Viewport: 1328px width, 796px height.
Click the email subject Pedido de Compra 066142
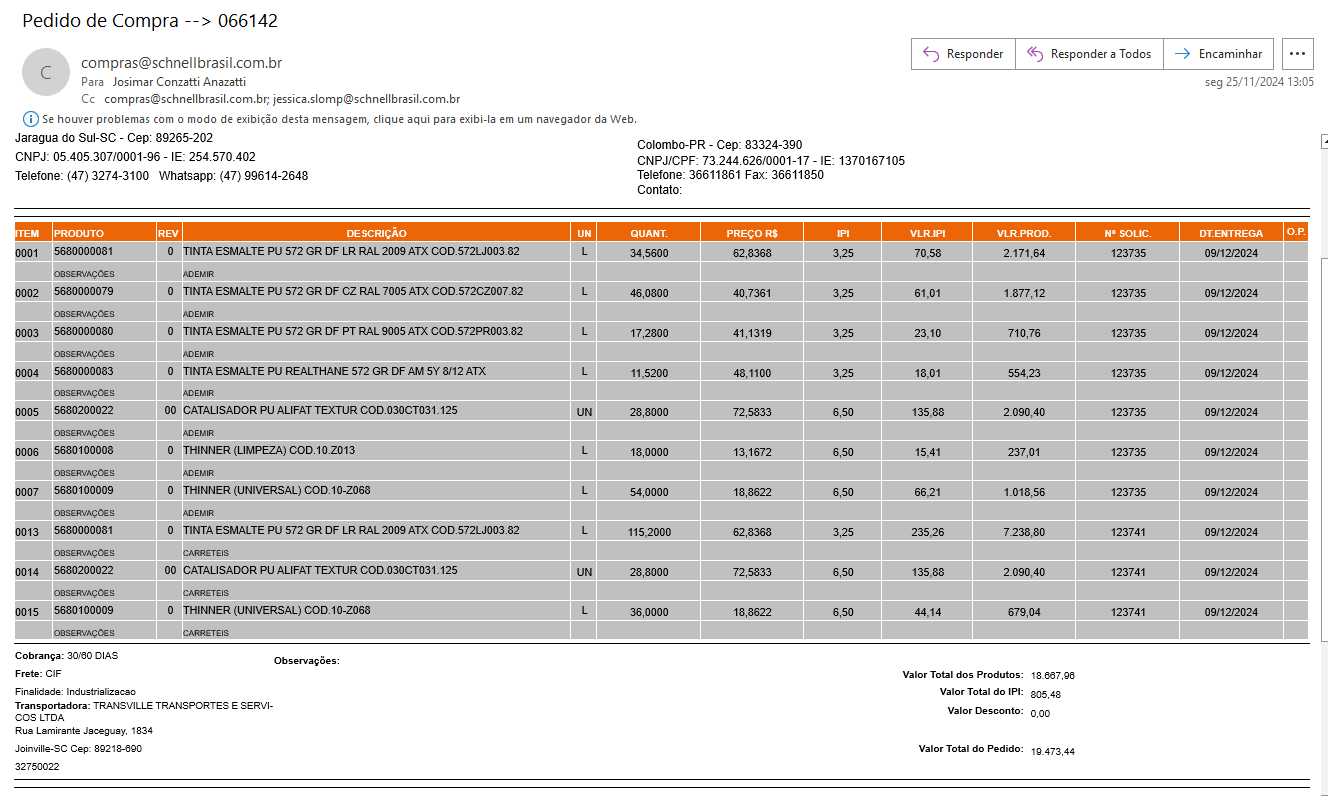pos(150,21)
